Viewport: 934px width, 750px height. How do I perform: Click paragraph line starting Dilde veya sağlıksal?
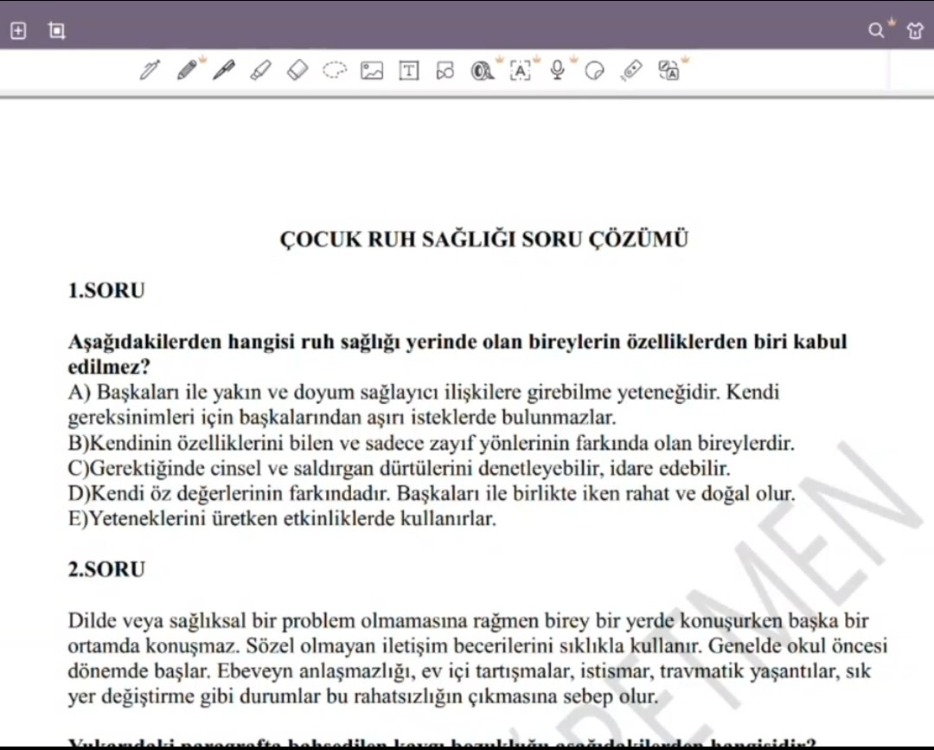468,621
